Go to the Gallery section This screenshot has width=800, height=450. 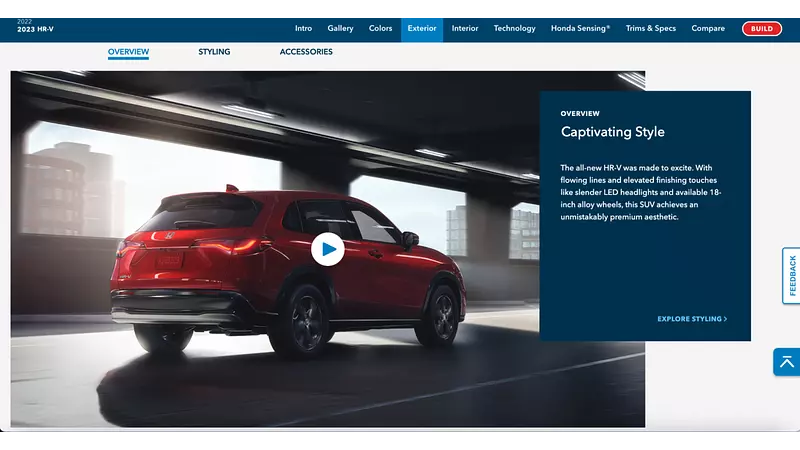pos(340,29)
